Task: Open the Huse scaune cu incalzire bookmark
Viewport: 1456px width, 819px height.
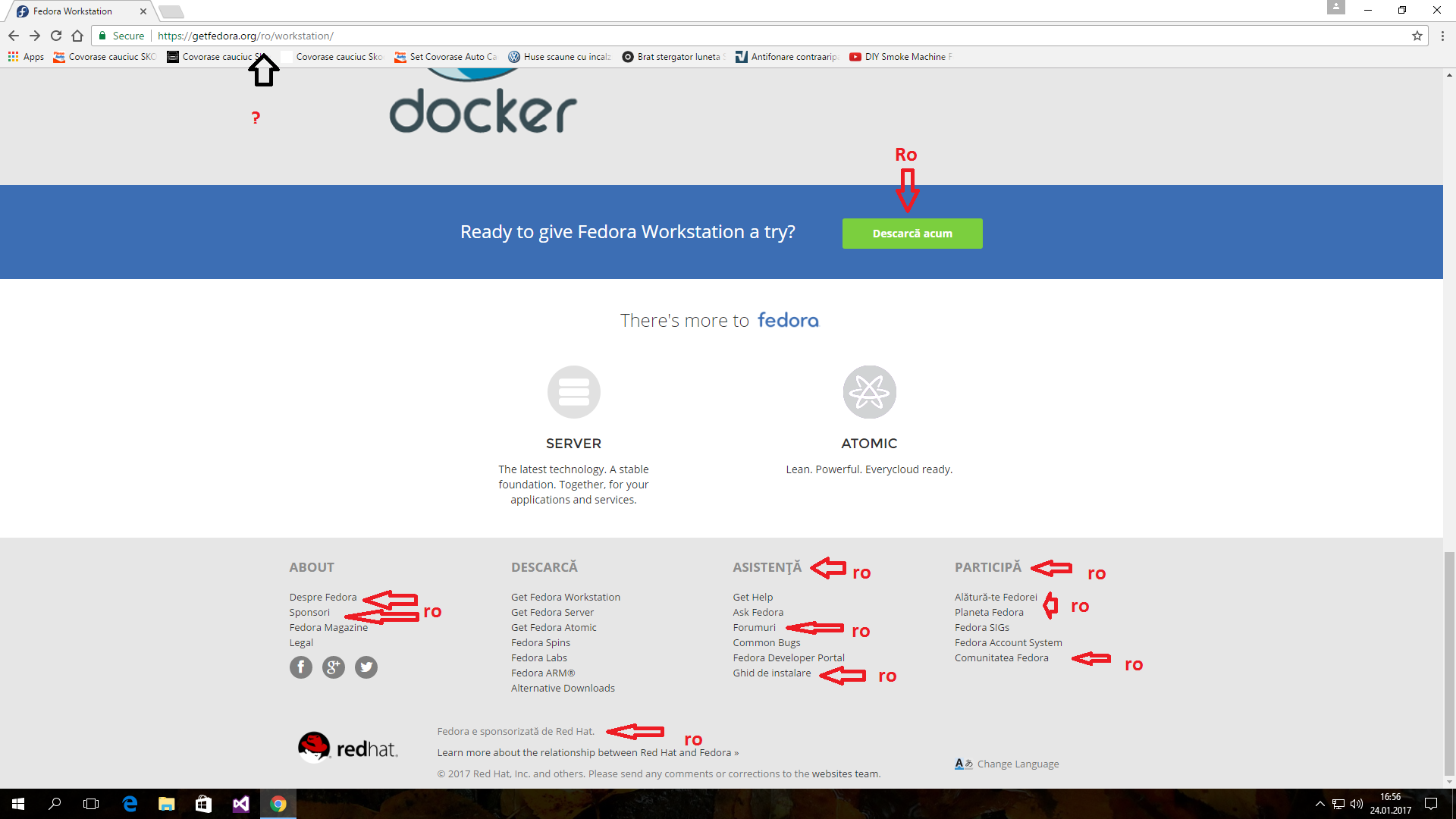Action: coord(560,57)
